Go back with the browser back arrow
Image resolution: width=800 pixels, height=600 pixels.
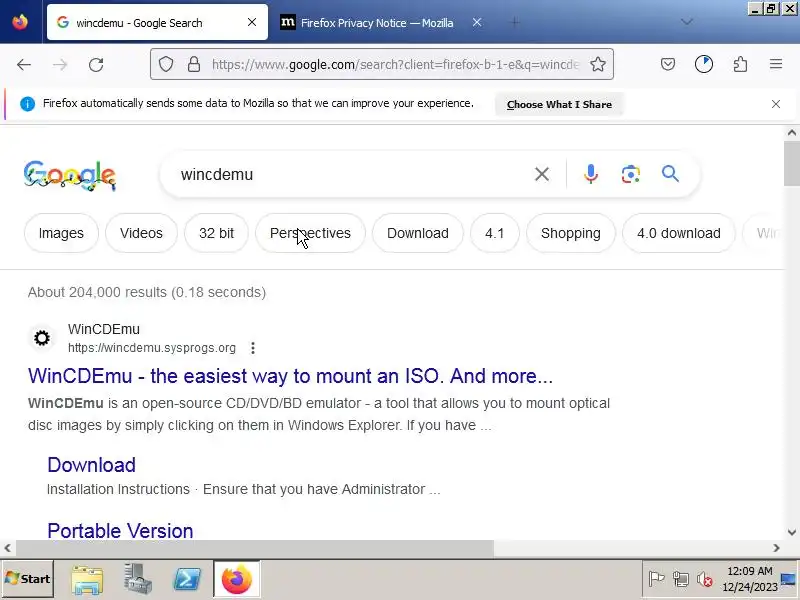[24, 65]
